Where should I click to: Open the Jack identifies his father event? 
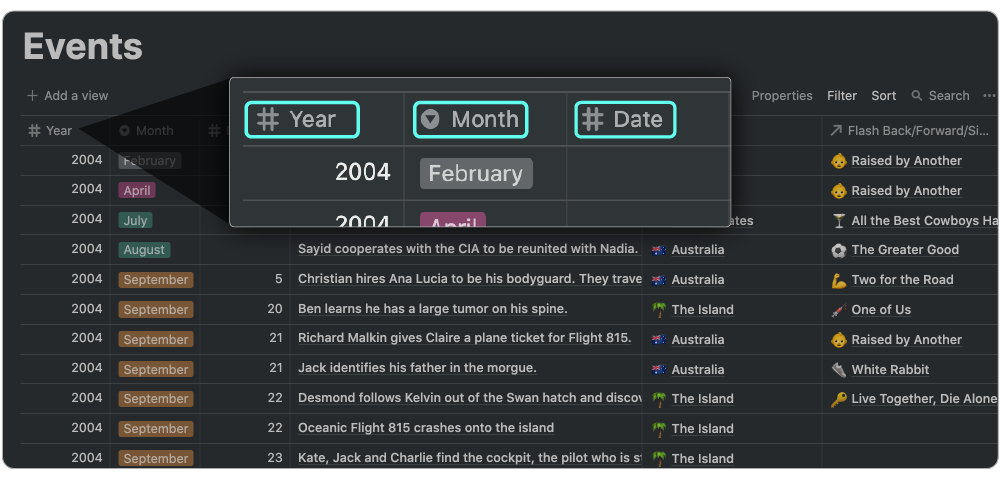point(417,368)
